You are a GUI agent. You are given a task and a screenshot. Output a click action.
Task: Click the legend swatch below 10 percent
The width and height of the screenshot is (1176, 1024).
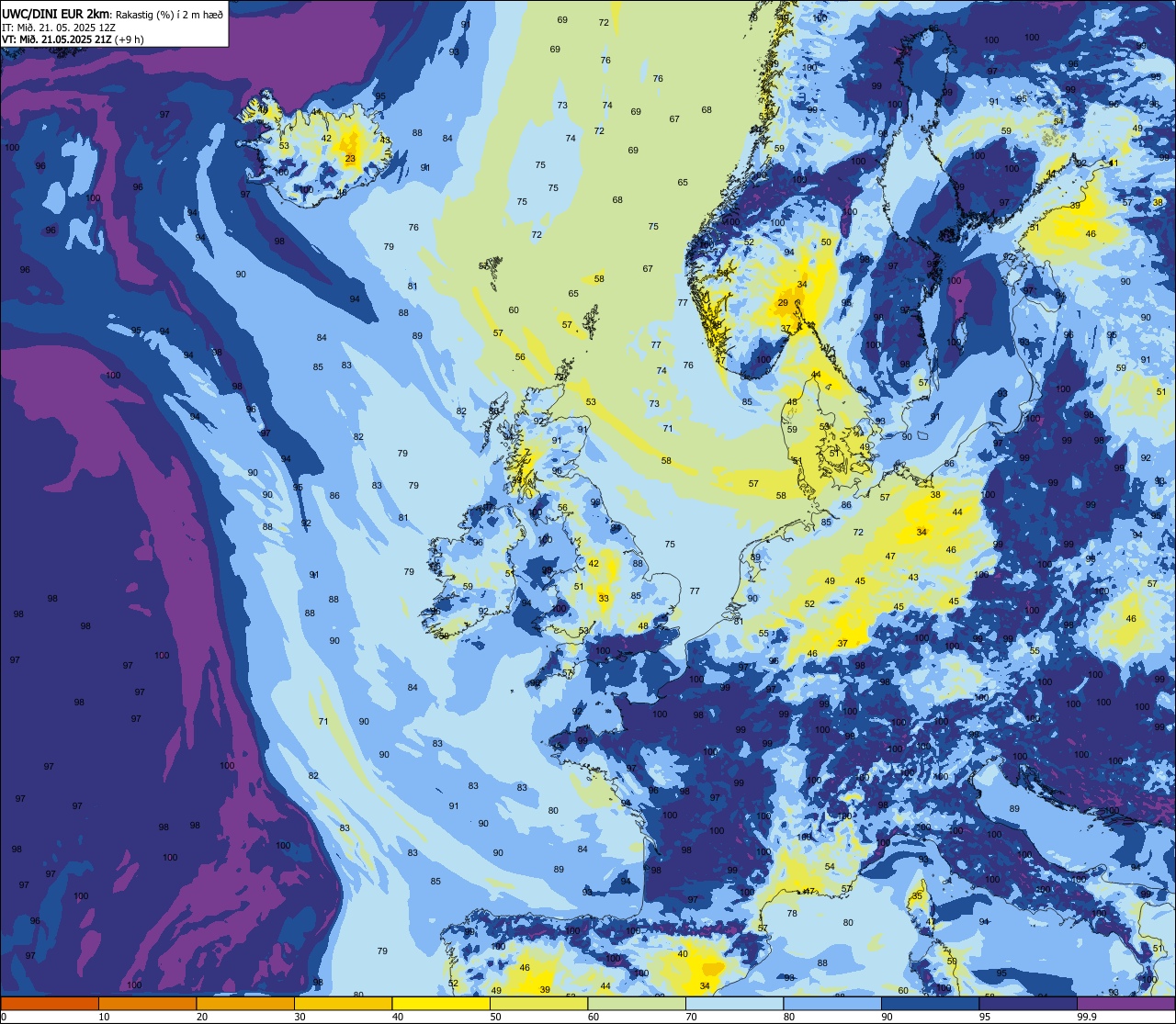pyautogui.click(x=50, y=1004)
